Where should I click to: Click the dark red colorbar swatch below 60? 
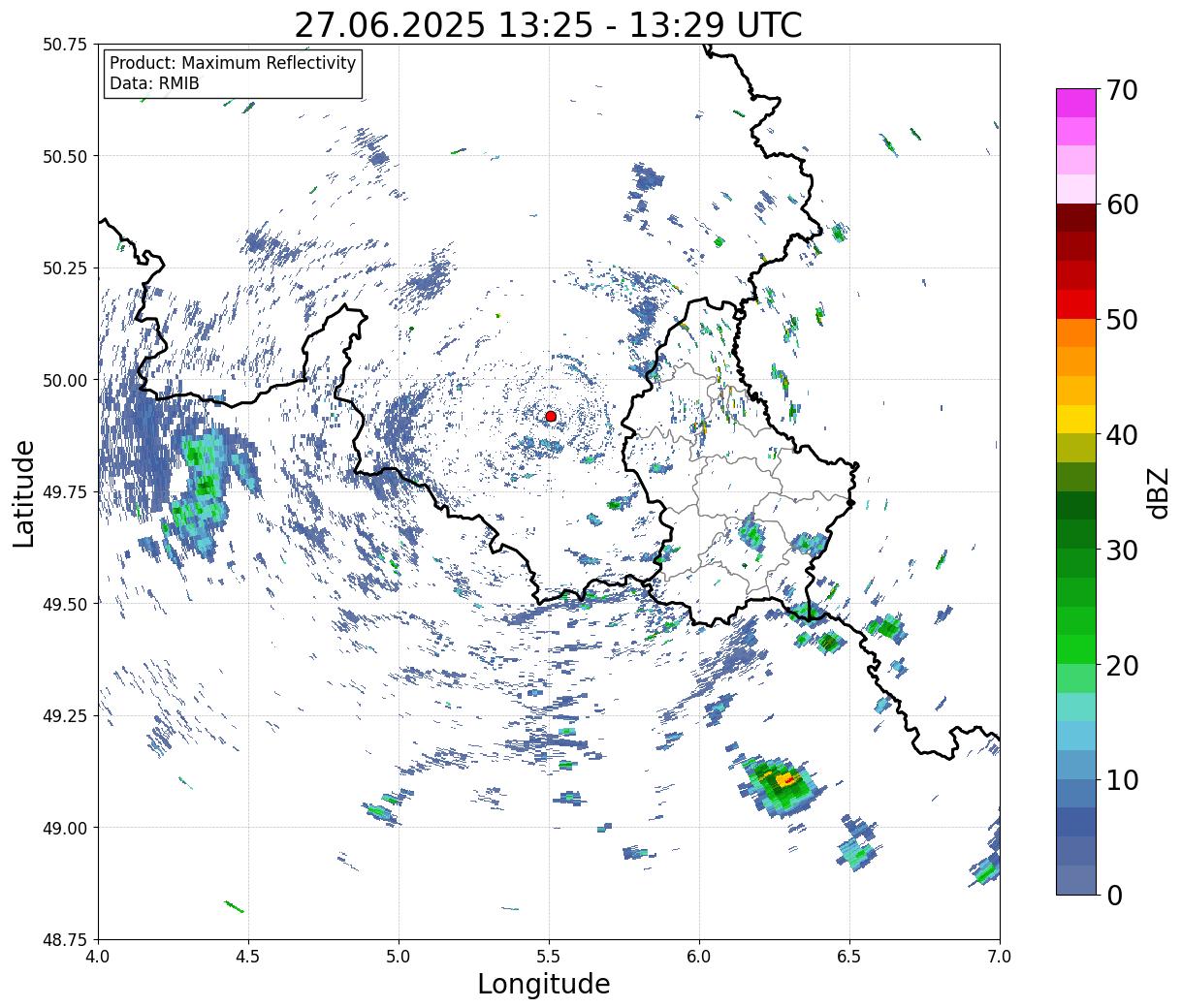click(x=1076, y=217)
